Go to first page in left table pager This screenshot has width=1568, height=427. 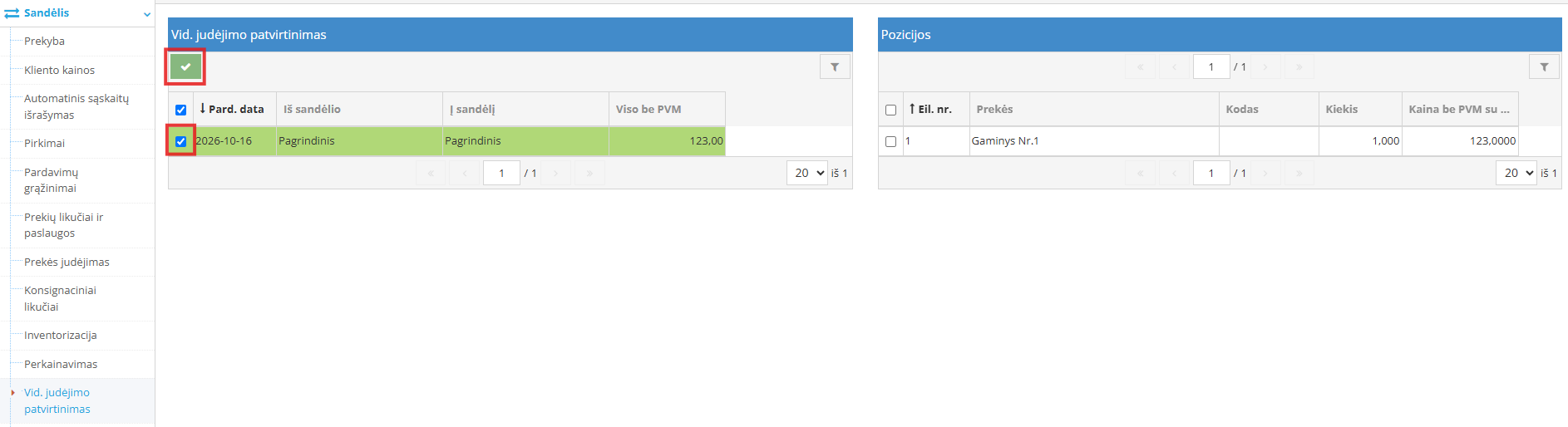click(x=431, y=173)
